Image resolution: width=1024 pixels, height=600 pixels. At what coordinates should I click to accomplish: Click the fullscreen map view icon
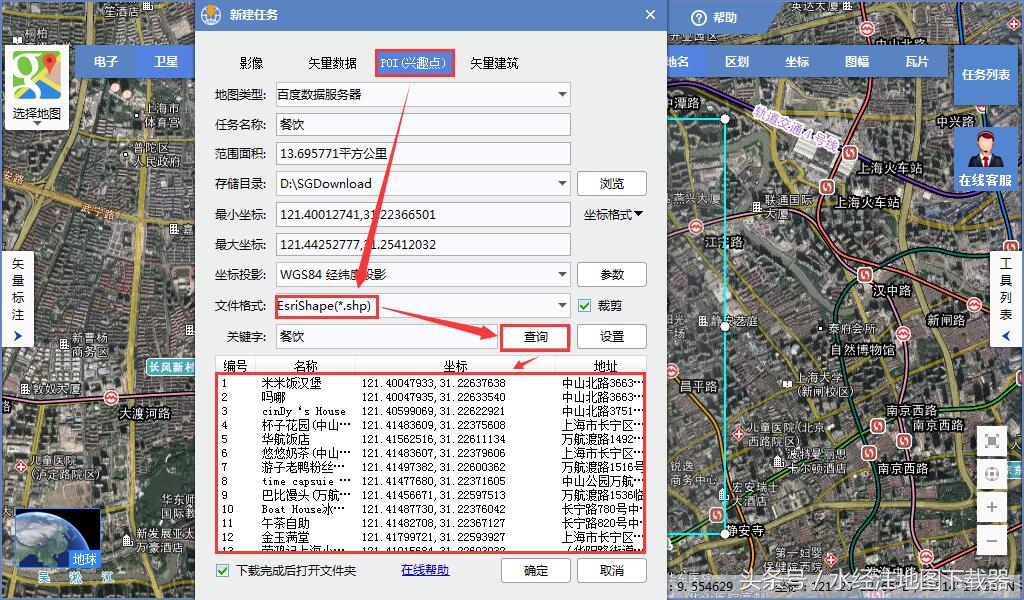[x=991, y=441]
